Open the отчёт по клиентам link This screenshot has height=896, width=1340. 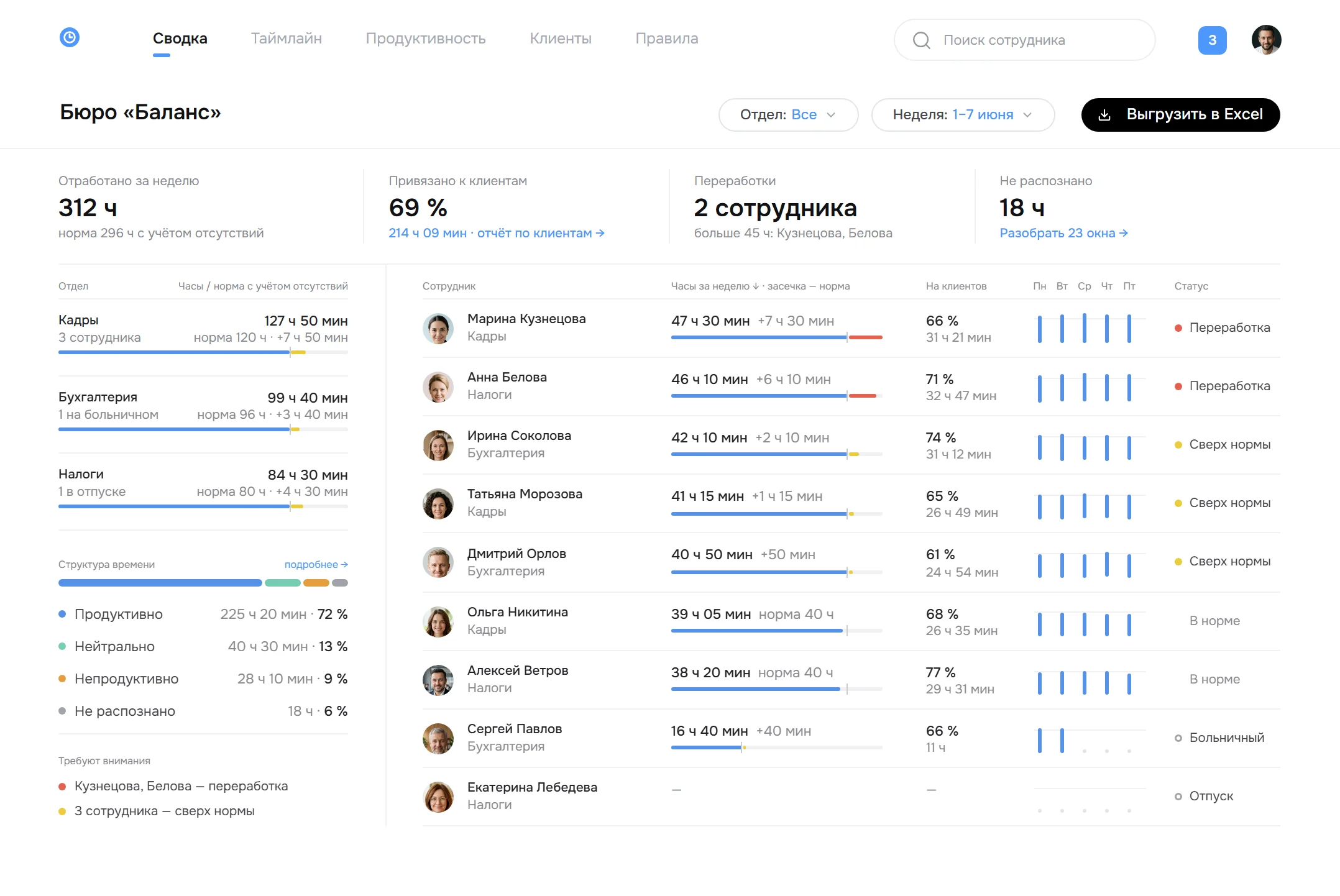click(541, 233)
